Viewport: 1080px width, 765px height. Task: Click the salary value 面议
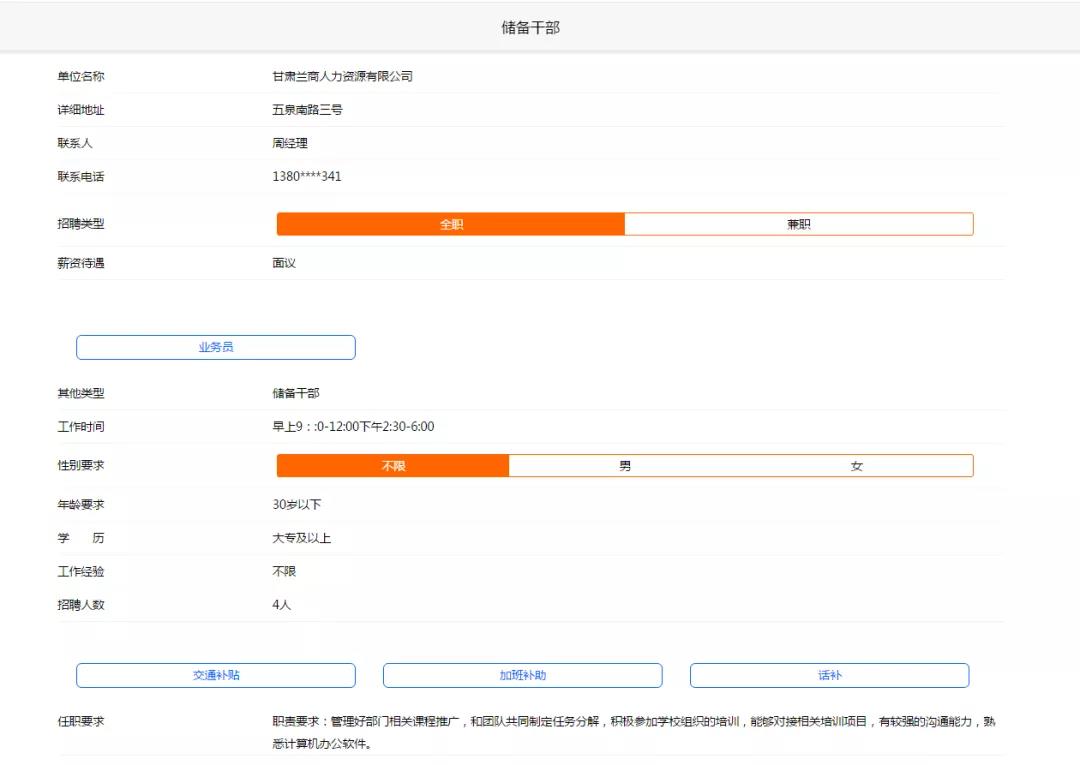284,263
